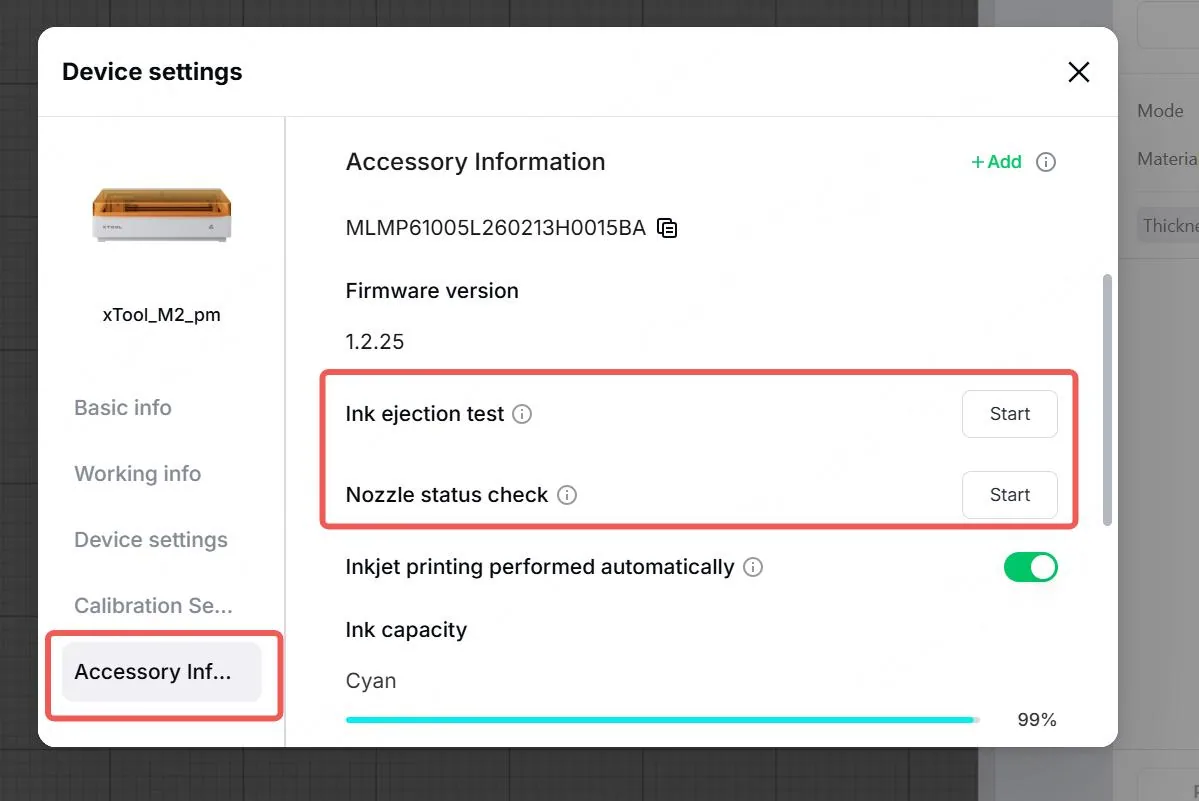1199x801 pixels.
Task: Show Ink ejection test info tooltip
Action: pyautogui.click(x=522, y=414)
